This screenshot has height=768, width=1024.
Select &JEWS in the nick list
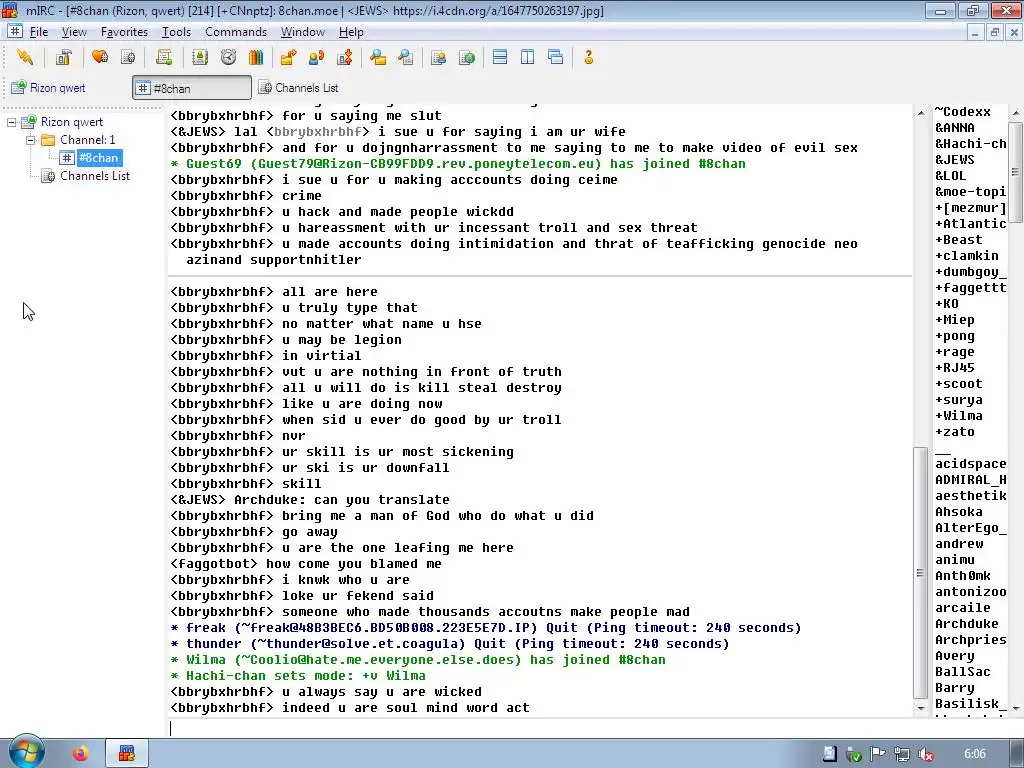point(955,160)
